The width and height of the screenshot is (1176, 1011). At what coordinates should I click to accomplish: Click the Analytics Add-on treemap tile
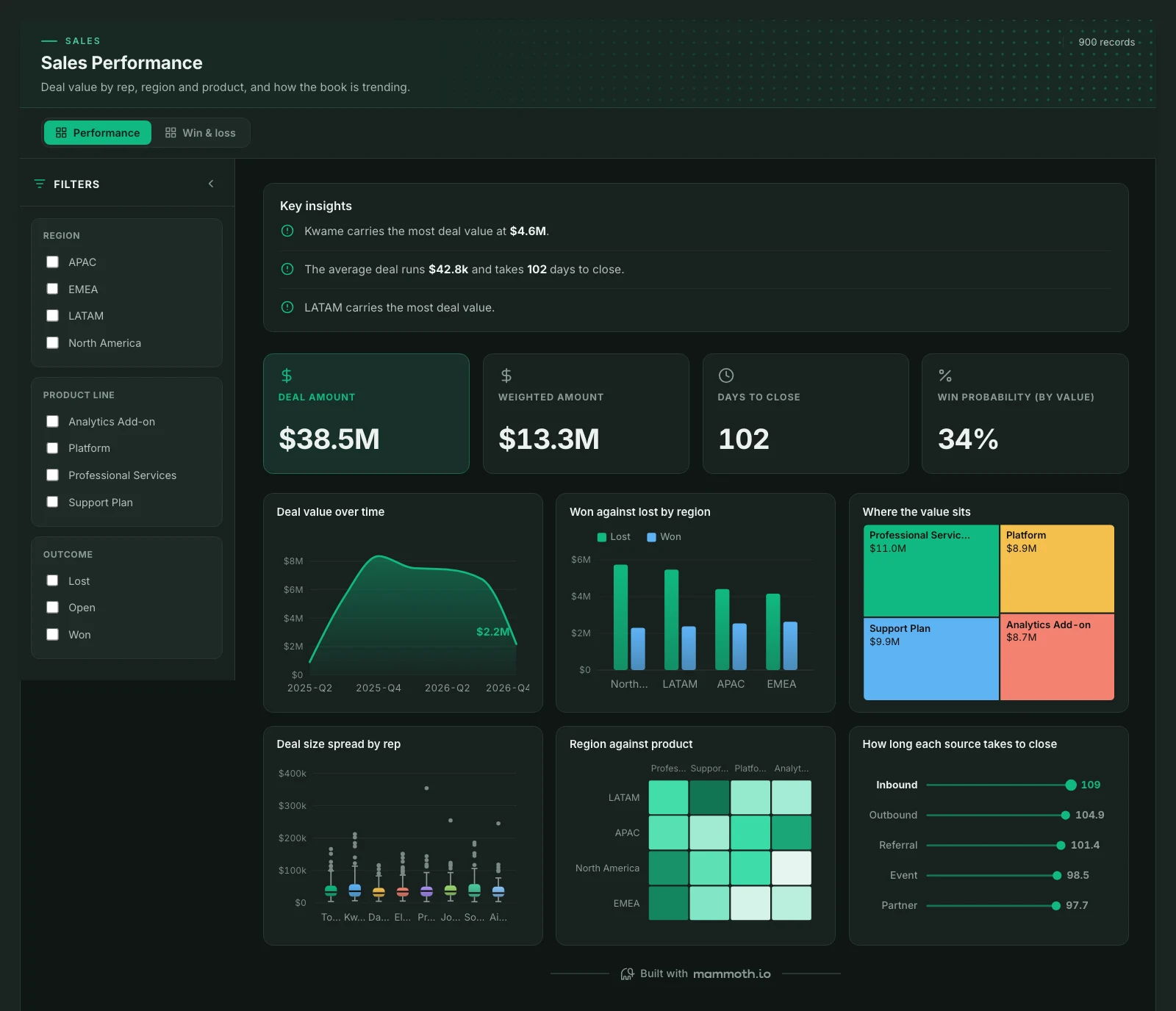click(1058, 657)
